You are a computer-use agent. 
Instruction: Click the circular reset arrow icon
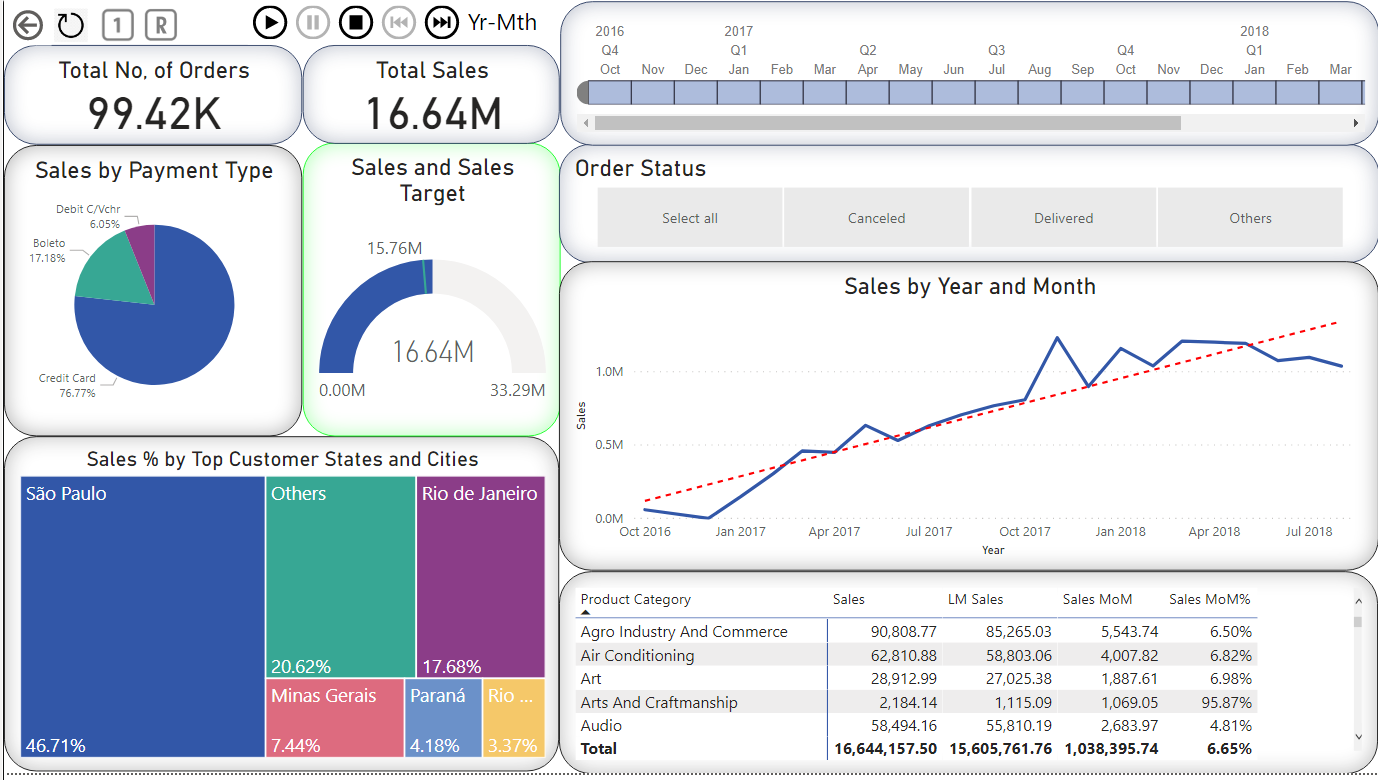point(70,25)
